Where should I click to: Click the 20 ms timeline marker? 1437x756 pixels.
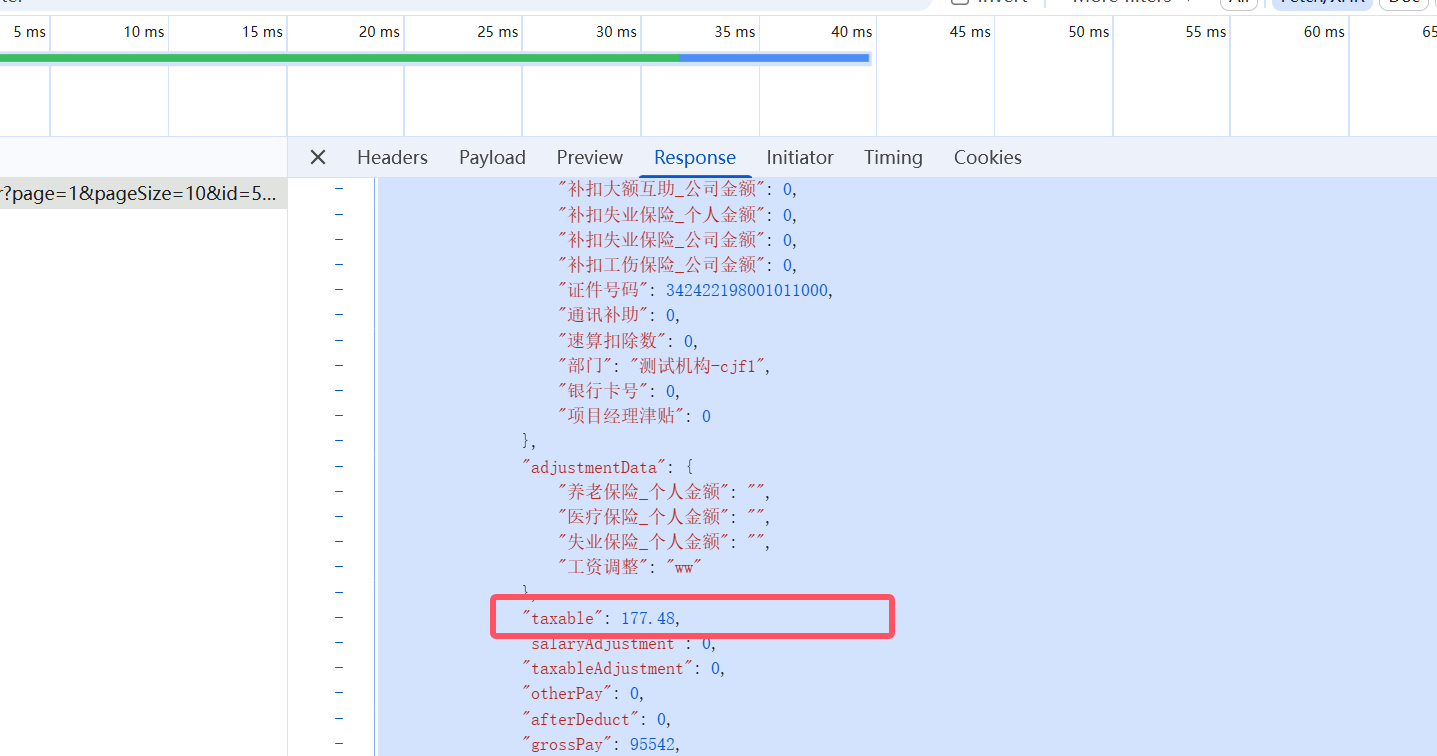(x=379, y=32)
